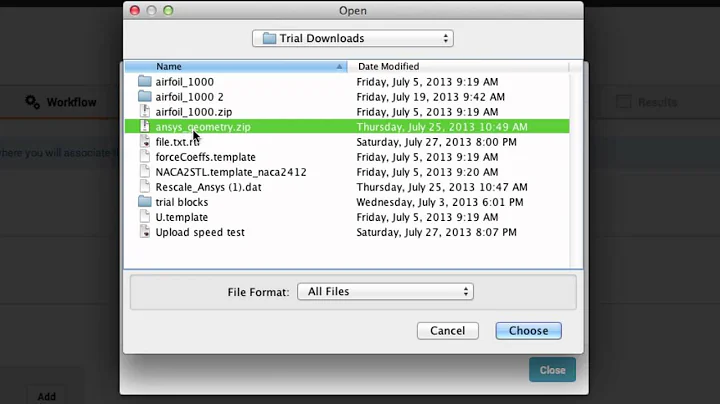Select the folder named trial blocks
Viewport: 720px width, 404px height.
[182, 202]
